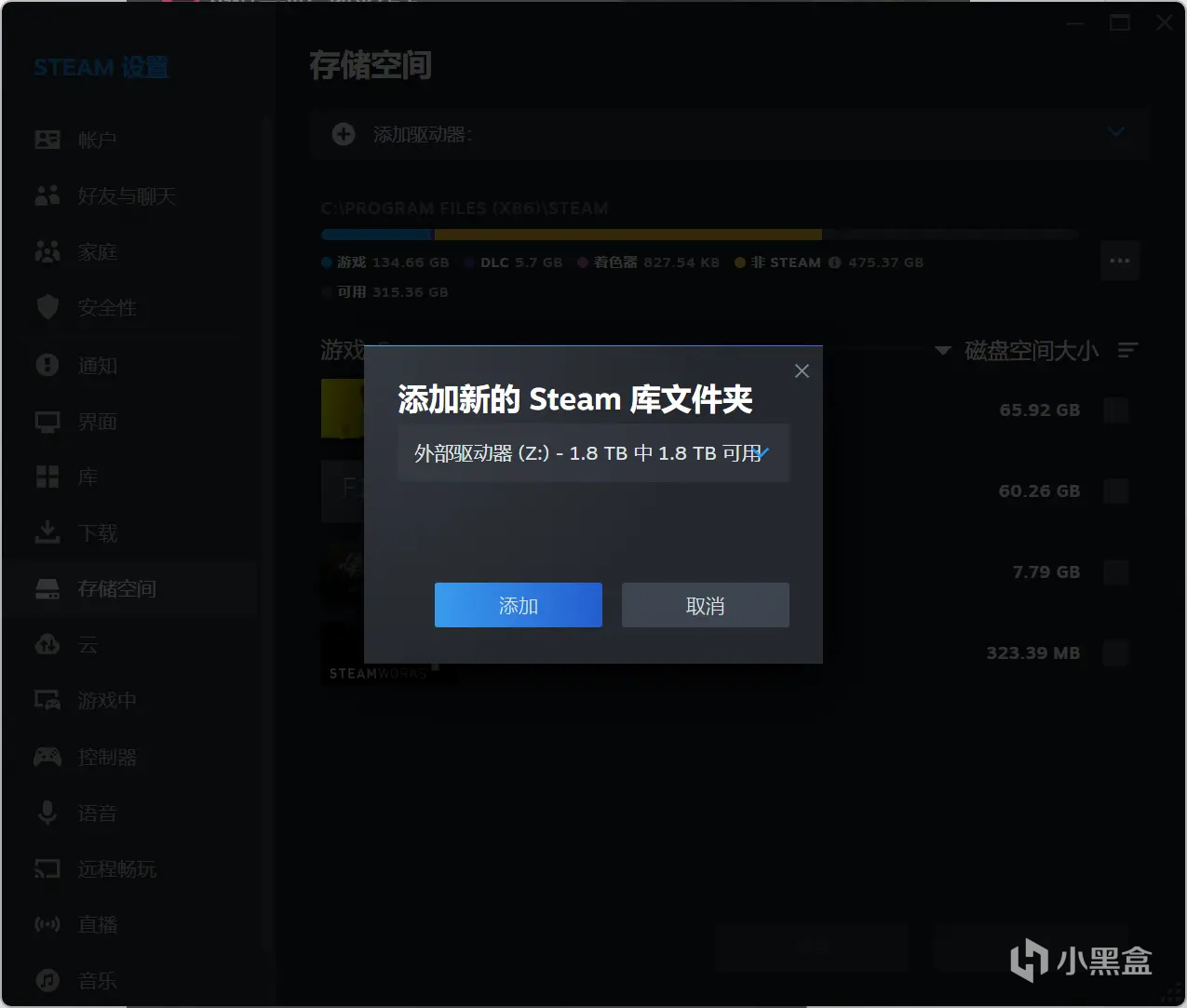The width and height of the screenshot is (1187, 1008).
Task: Click the overlay icon beside 游戏中
Action: (x=47, y=700)
